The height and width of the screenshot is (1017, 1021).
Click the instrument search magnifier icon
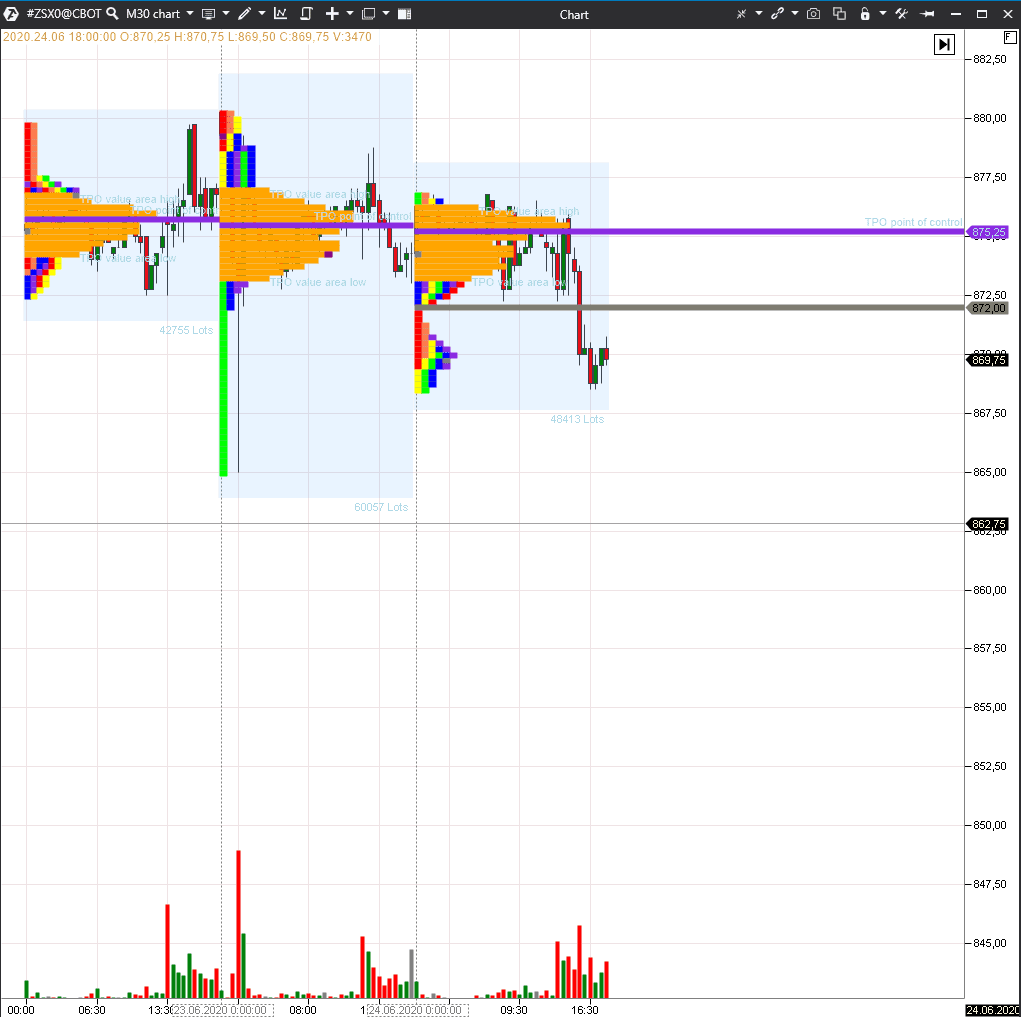(112, 14)
